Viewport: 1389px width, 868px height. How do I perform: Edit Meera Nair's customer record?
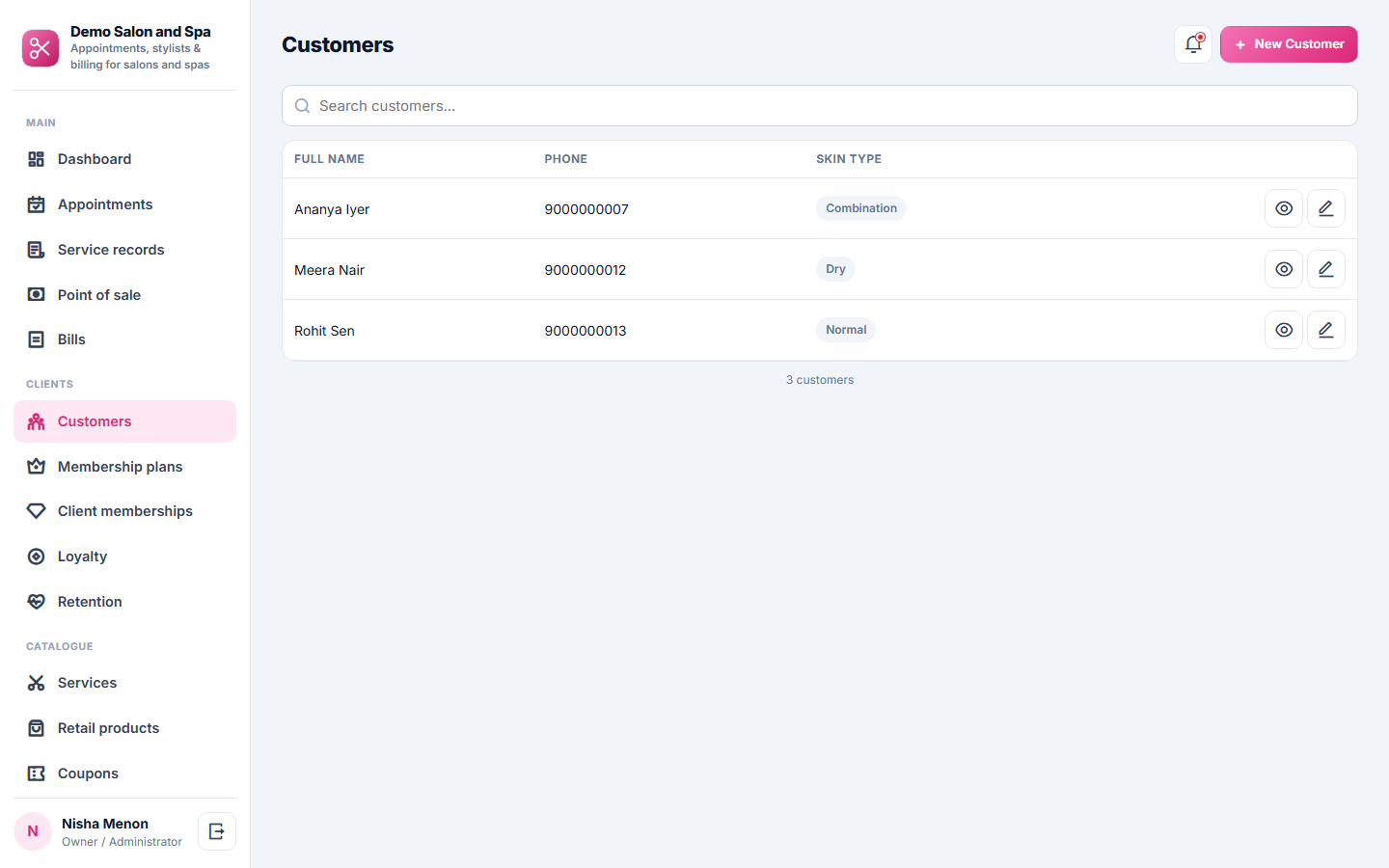(1326, 269)
